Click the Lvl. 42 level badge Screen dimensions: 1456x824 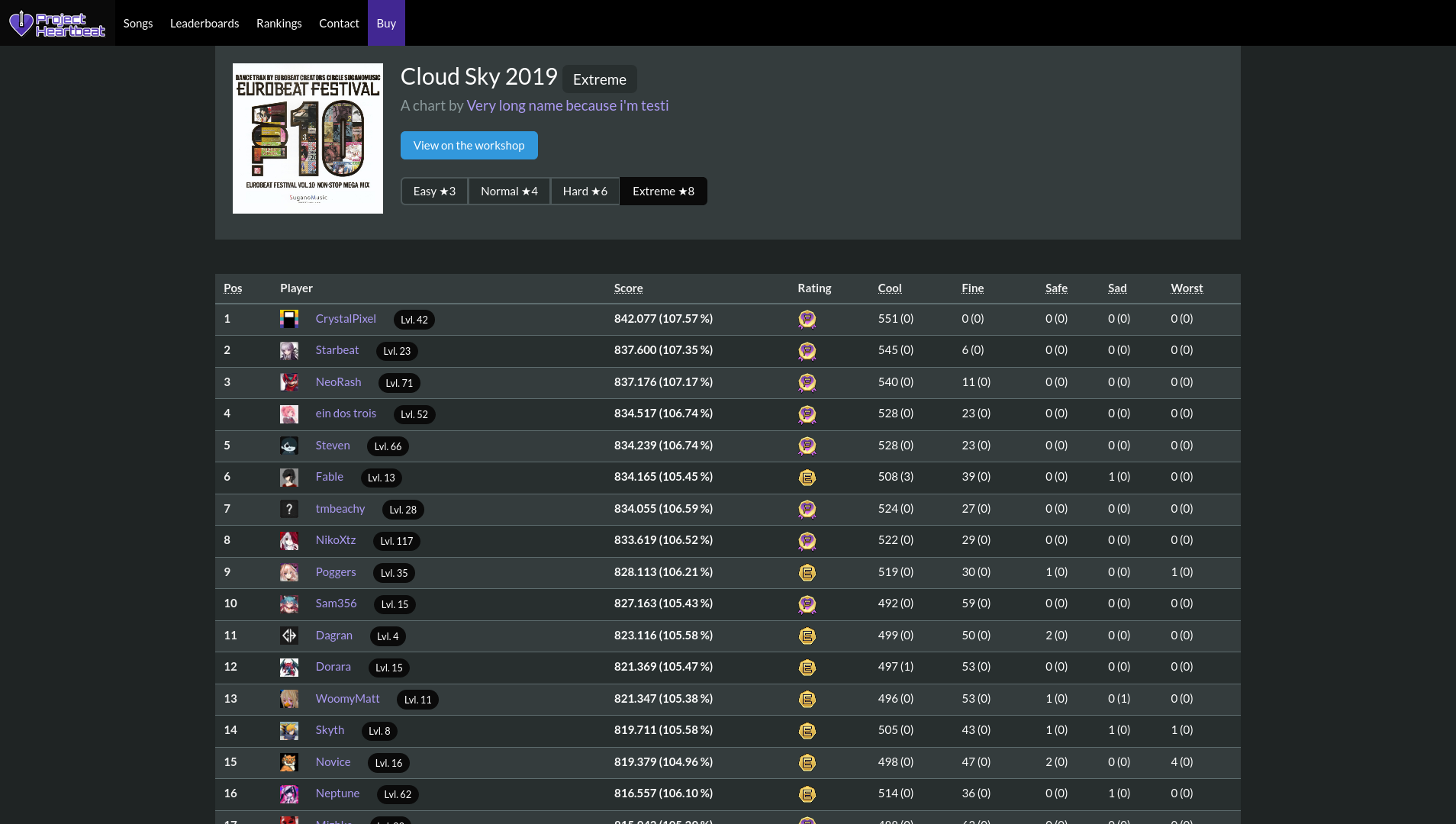point(414,320)
